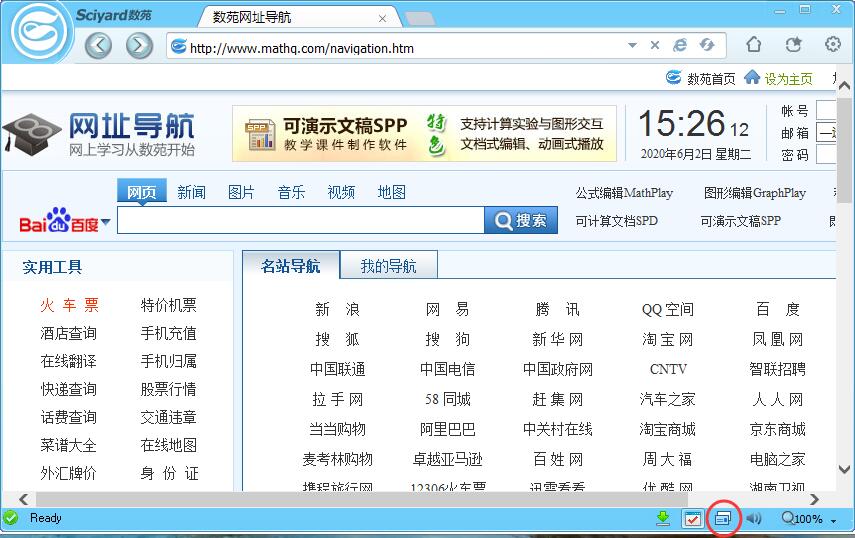Screen dimensions: 855x538
Task: Mute sound with the speaker icon
Action: (754, 518)
